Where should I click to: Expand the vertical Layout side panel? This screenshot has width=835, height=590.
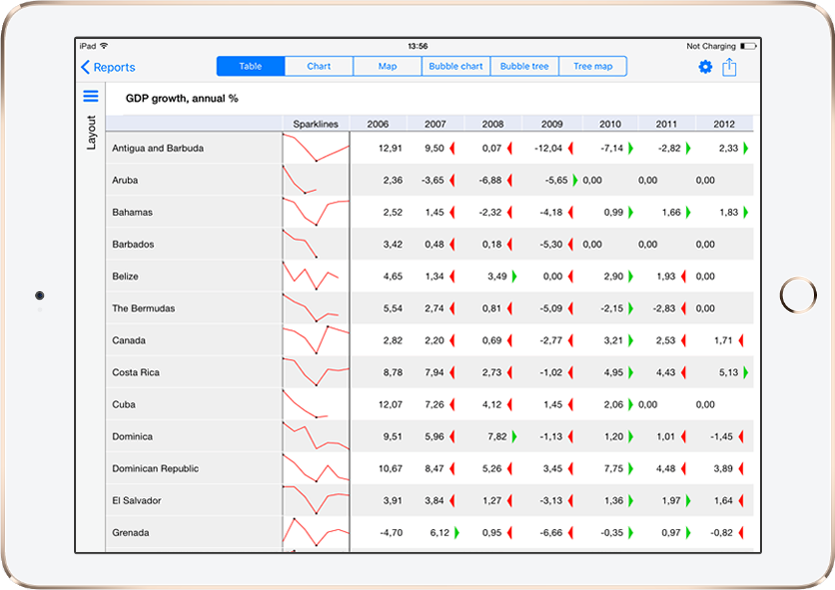[91, 133]
